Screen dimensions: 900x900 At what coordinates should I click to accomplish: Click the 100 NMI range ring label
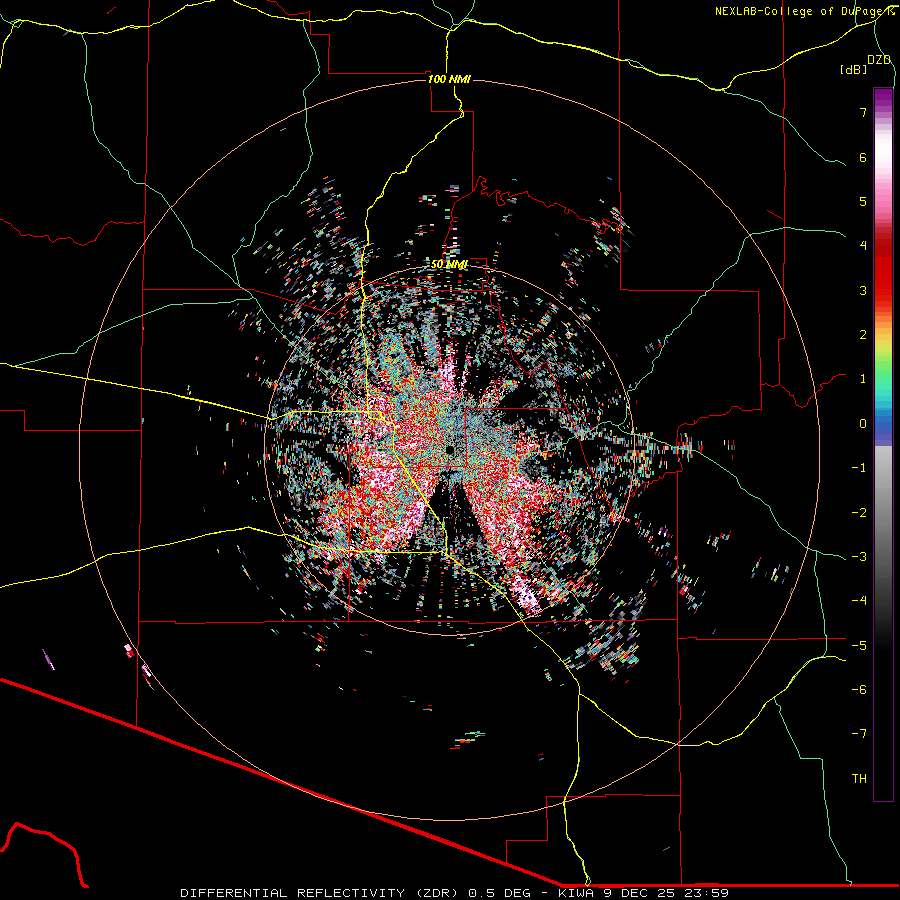(449, 79)
